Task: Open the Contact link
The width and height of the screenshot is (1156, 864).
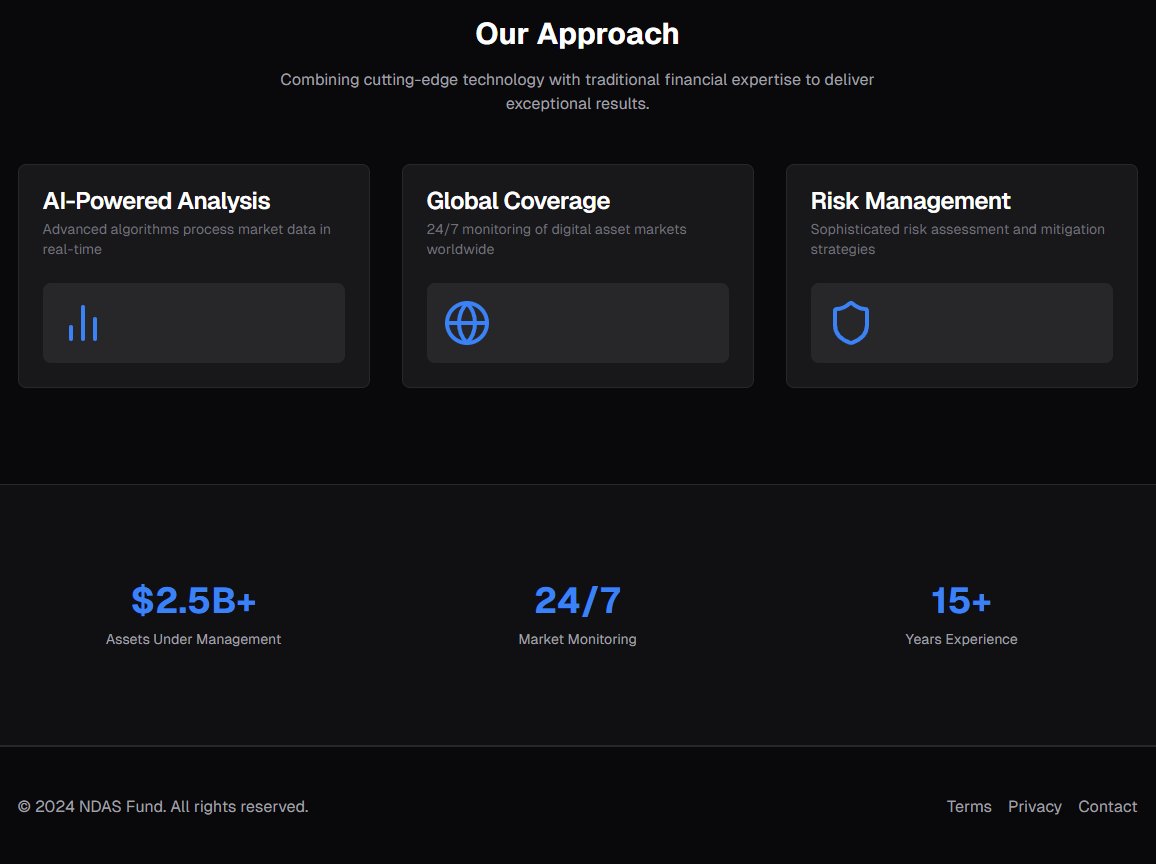Action: tap(1107, 806)
